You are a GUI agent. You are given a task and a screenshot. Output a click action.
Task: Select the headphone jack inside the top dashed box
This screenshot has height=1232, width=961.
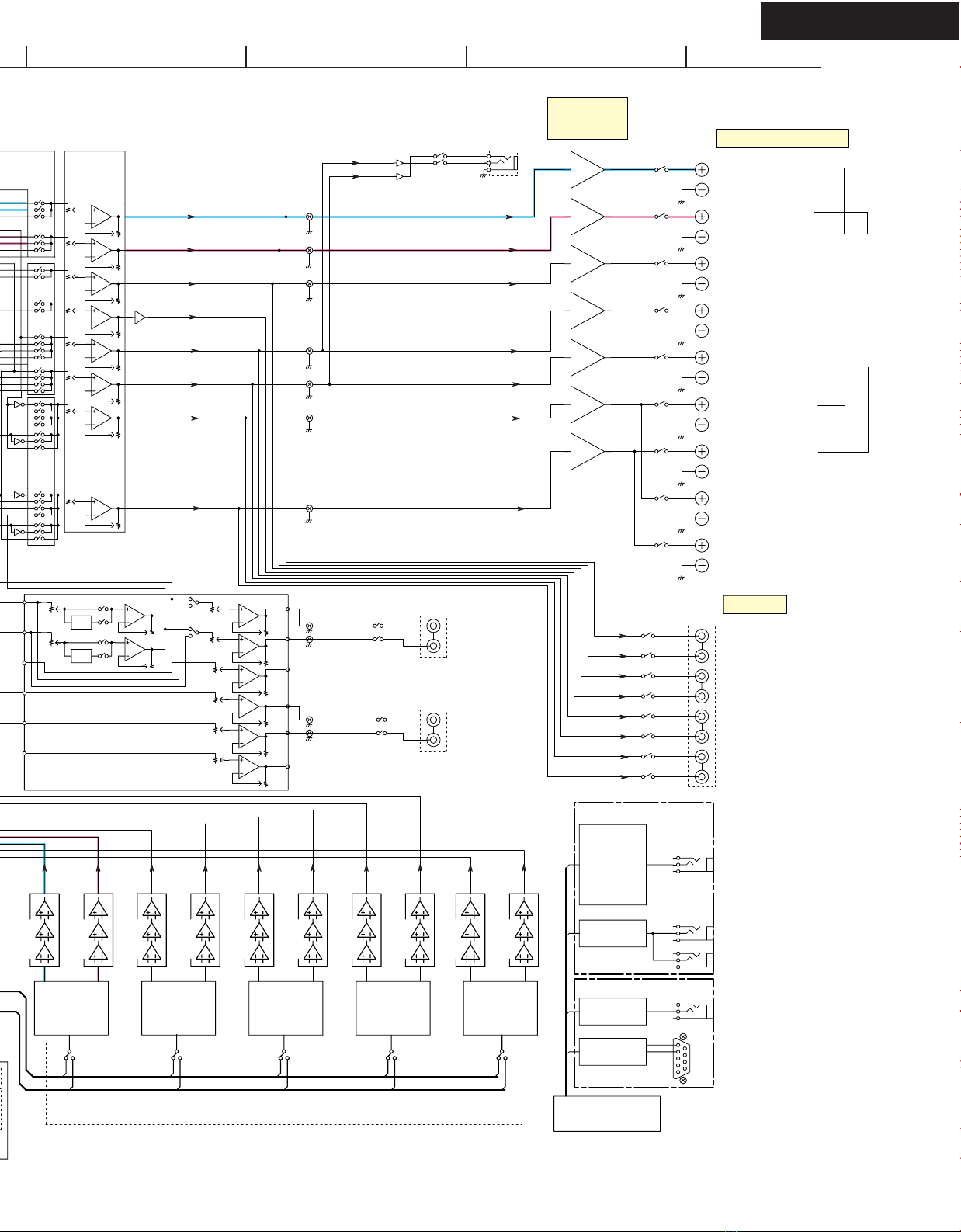[x=502, y=162]
